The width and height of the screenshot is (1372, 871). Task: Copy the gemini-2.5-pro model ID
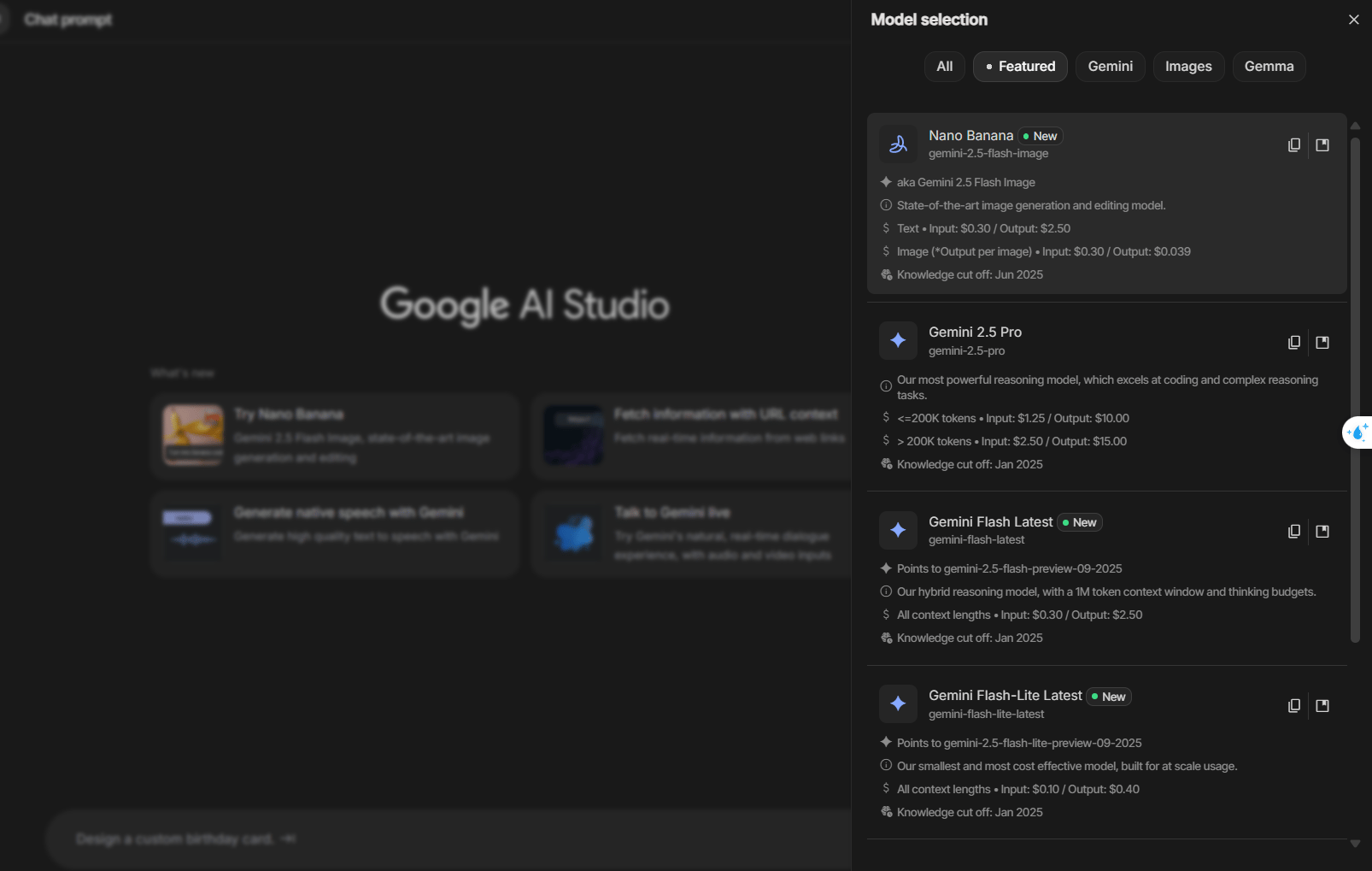(1294, 343)
